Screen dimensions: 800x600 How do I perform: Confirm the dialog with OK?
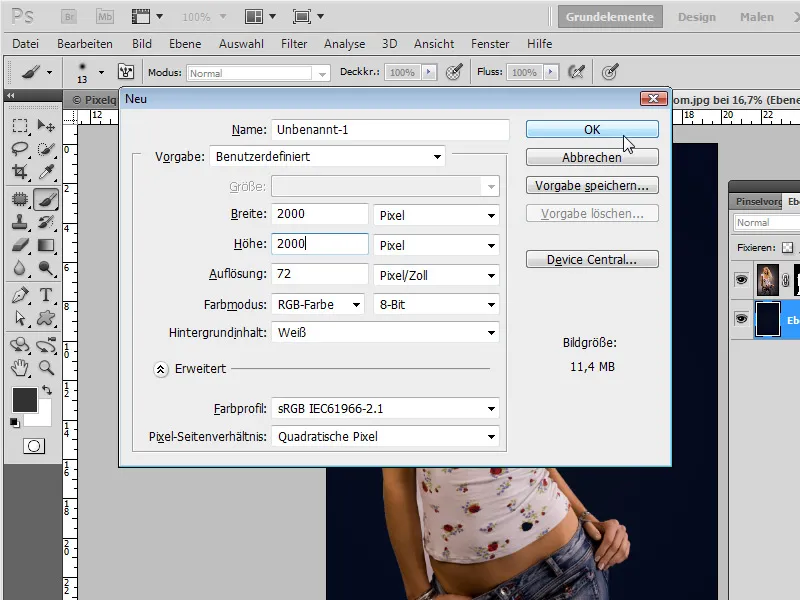click(x=592, y=129)
